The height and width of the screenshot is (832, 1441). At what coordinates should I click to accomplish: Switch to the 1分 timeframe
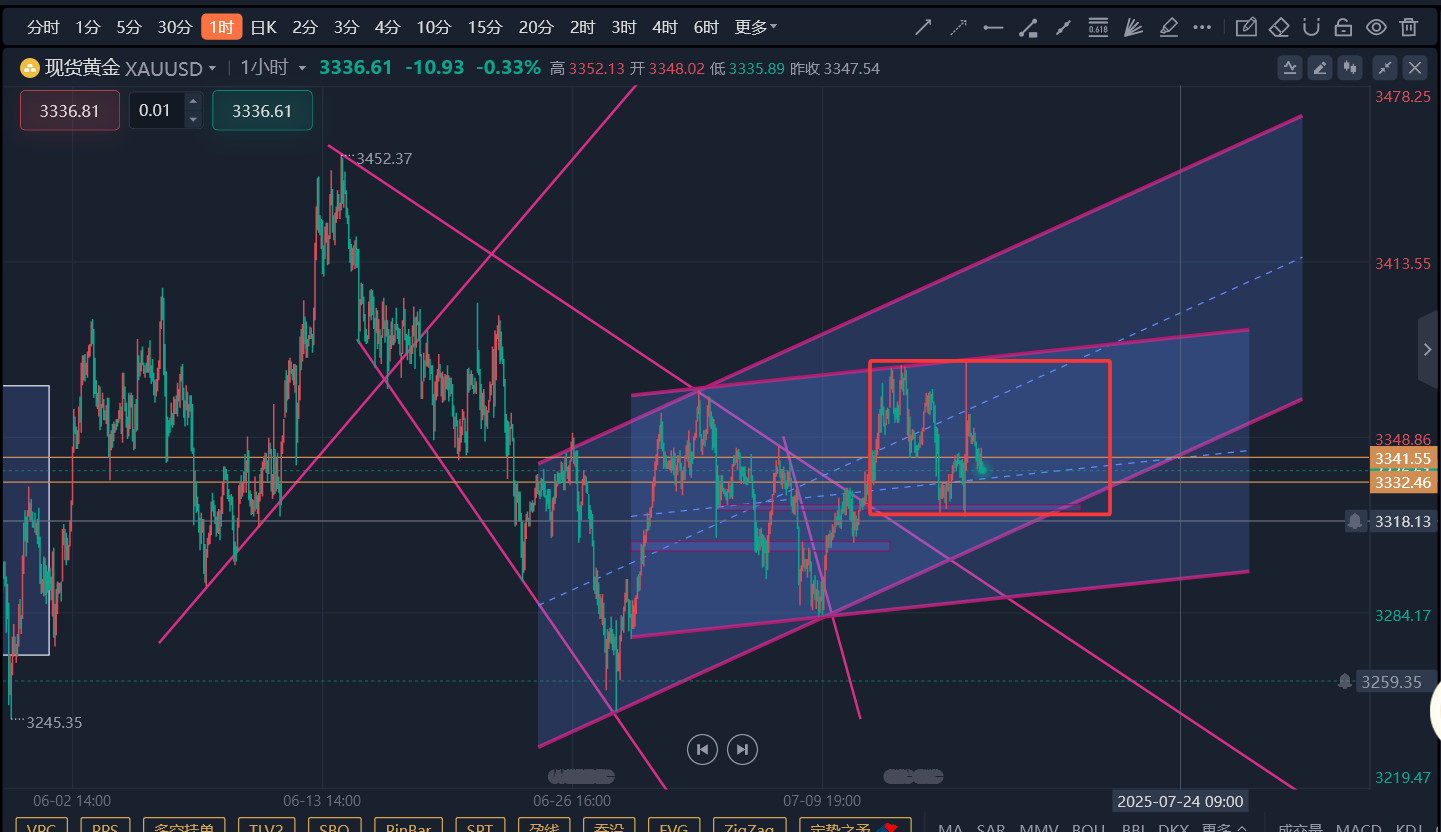point(88,27)
